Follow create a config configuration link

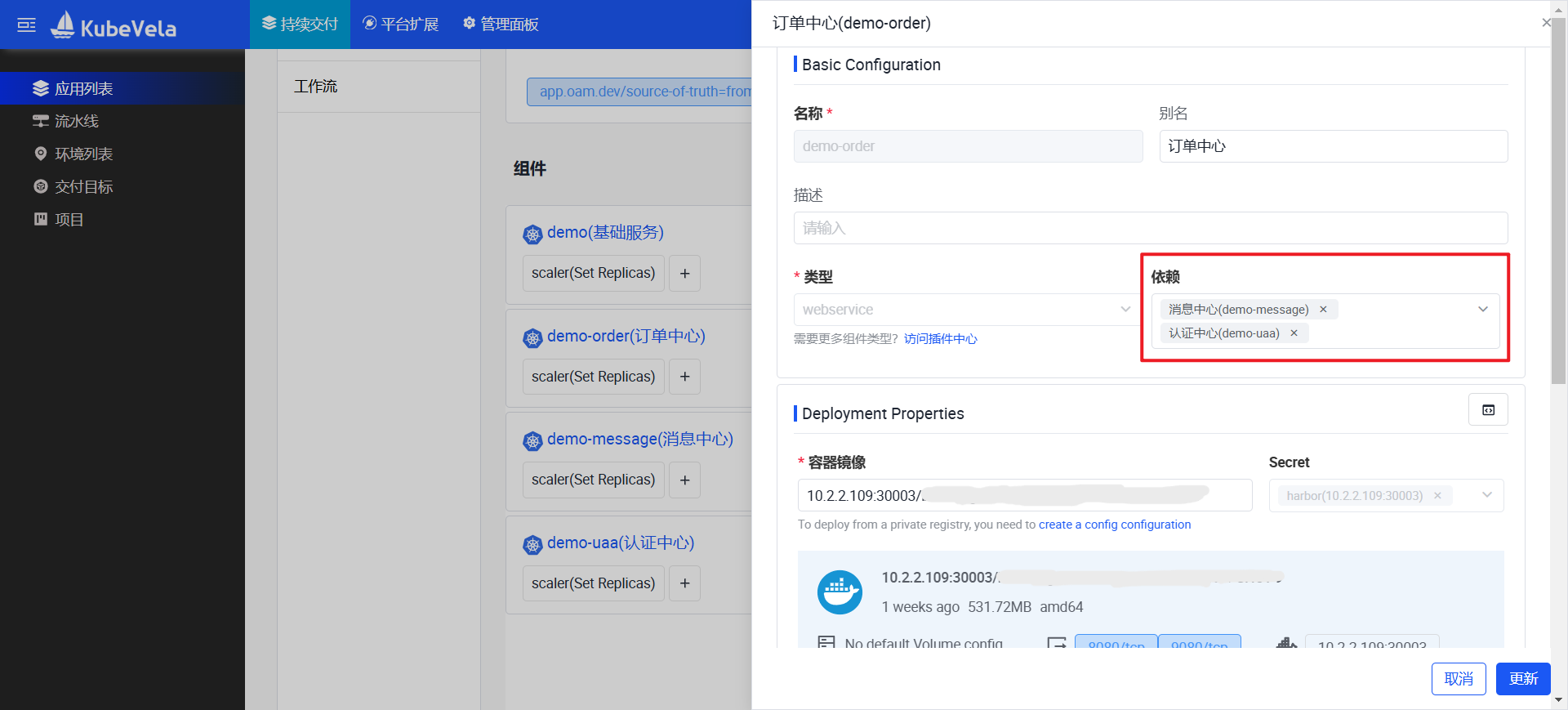(x=1115, y=525)
